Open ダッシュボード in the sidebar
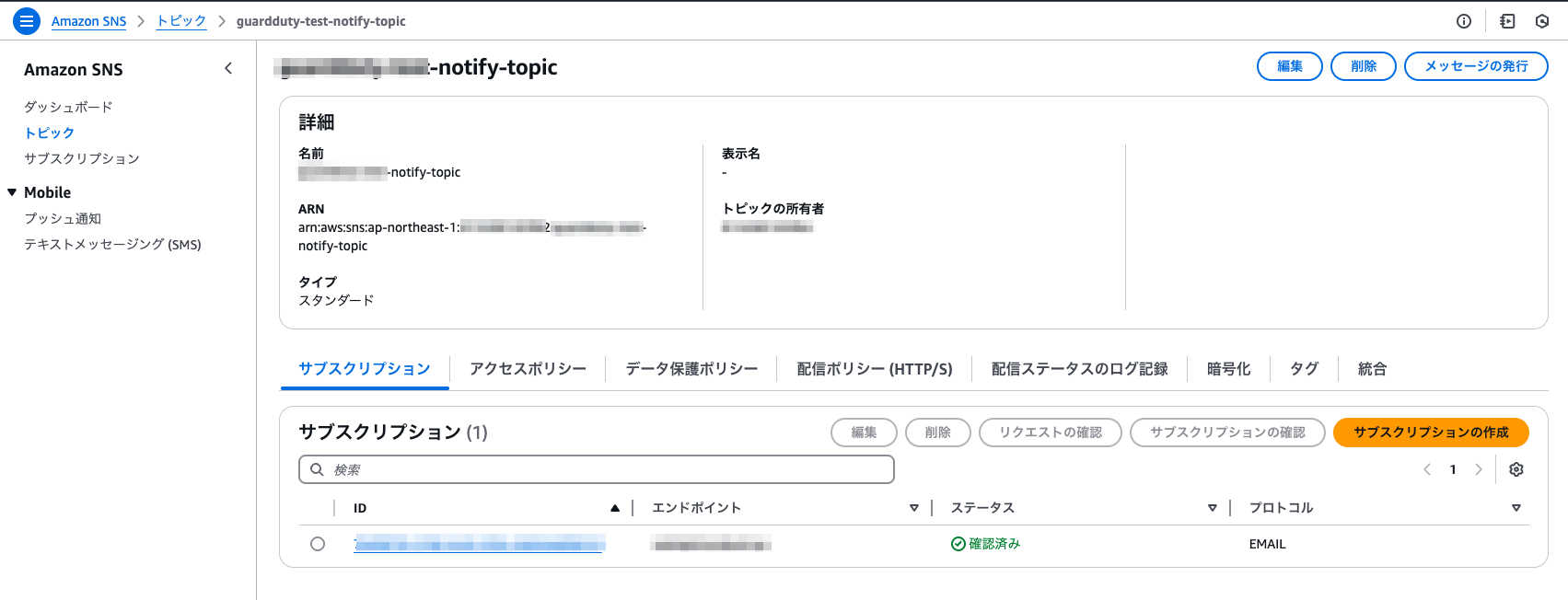 68,107
